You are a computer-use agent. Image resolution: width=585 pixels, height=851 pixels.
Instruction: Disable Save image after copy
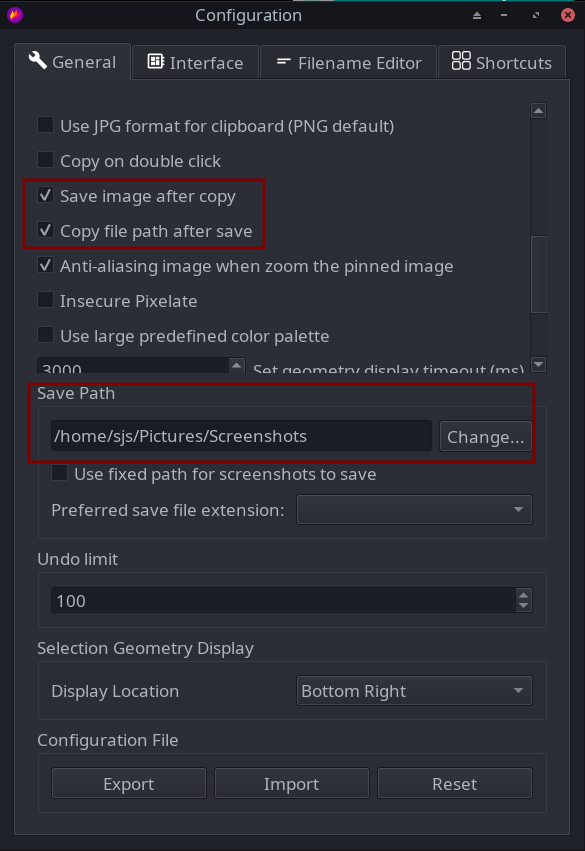(45, 195)
